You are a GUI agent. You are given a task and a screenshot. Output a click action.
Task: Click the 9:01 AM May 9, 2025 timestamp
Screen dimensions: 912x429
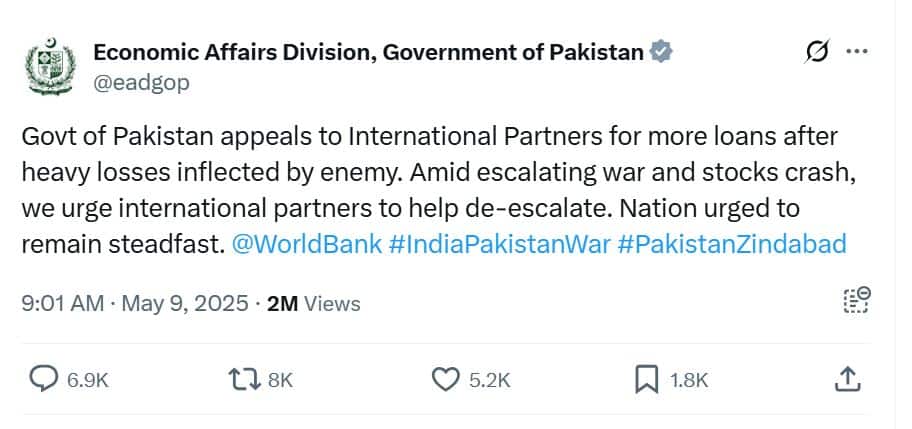pos(135,303)
